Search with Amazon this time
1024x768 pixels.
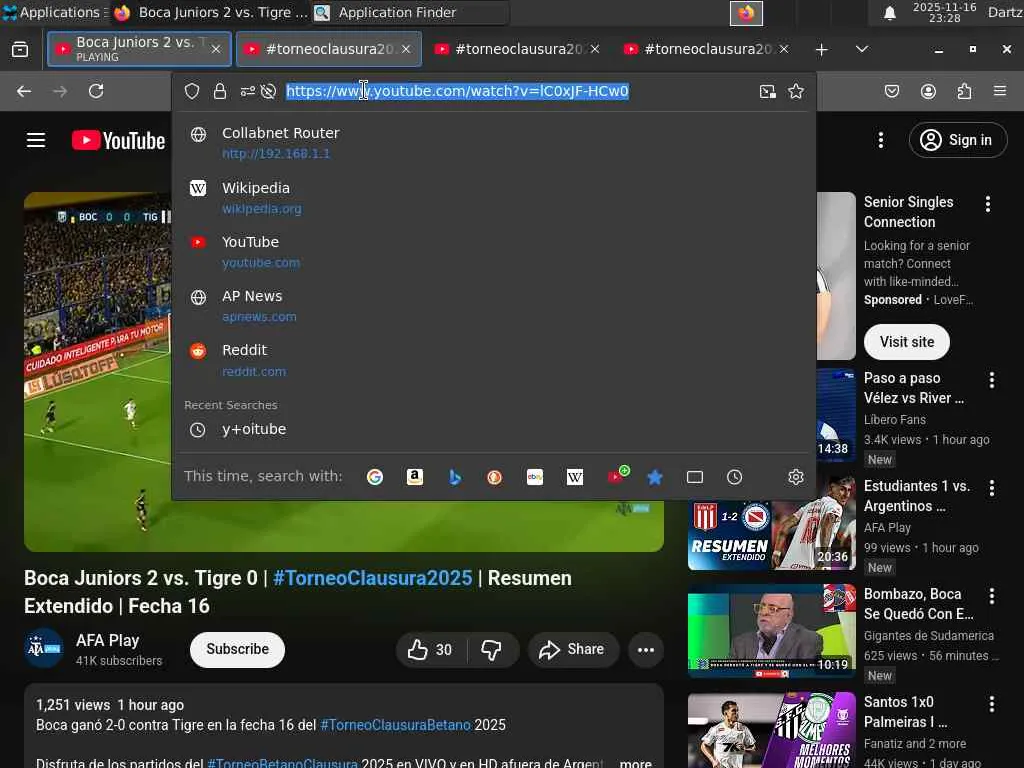click(415, 477)
